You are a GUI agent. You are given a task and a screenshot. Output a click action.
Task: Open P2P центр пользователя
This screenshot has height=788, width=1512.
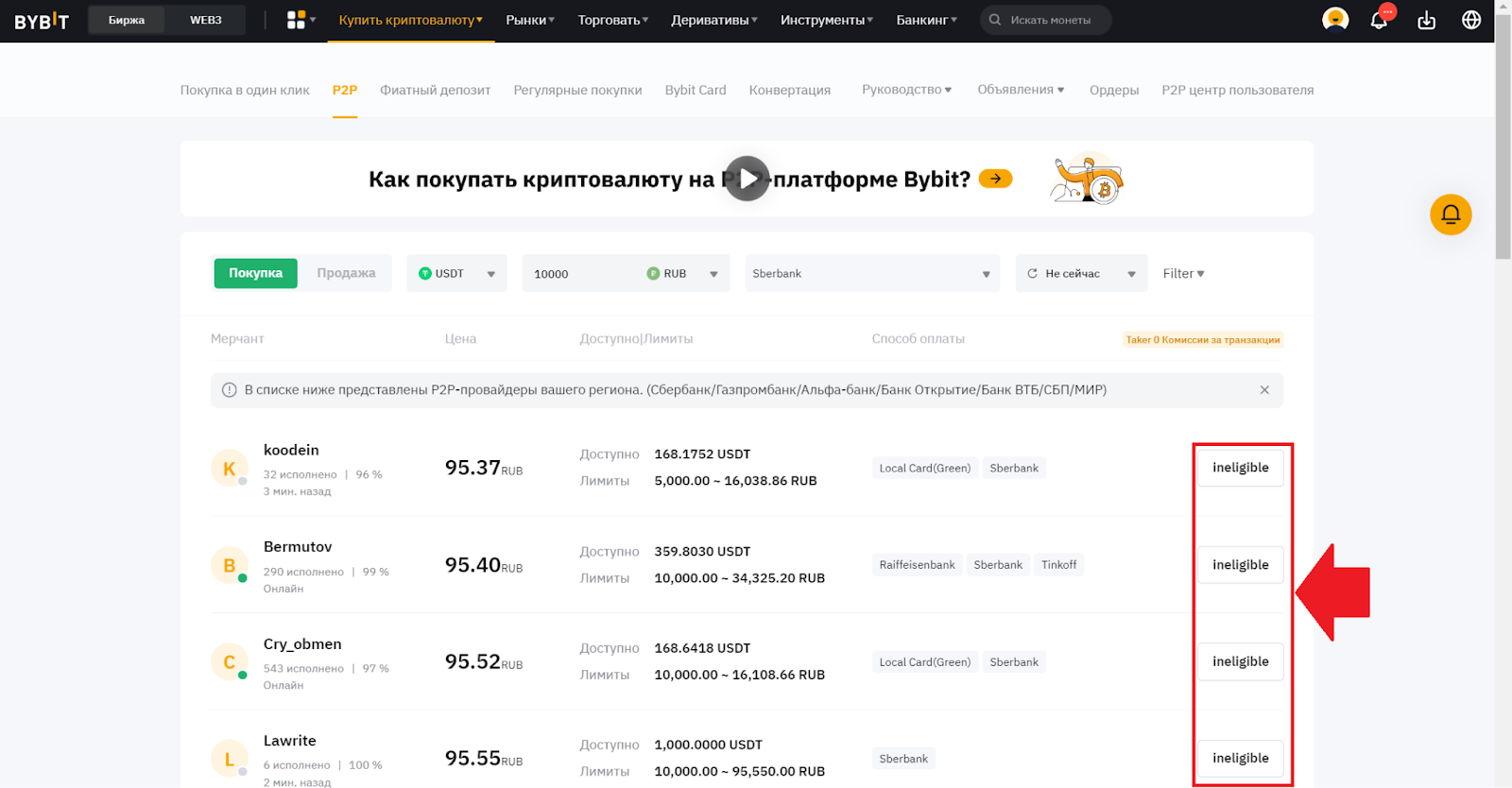pyautogui.click(x=1238, y=90)
